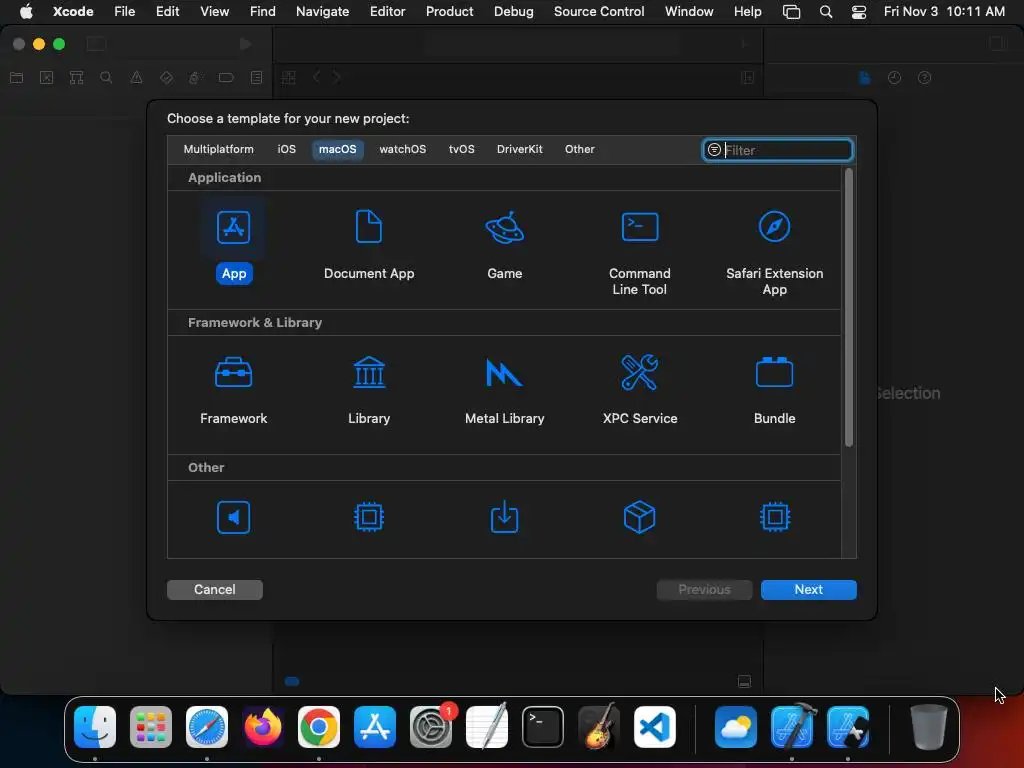This screenshot has width=1024, height=768.
Task: Launch Google Chrome from the Dock
Action: tap(319, 727)
